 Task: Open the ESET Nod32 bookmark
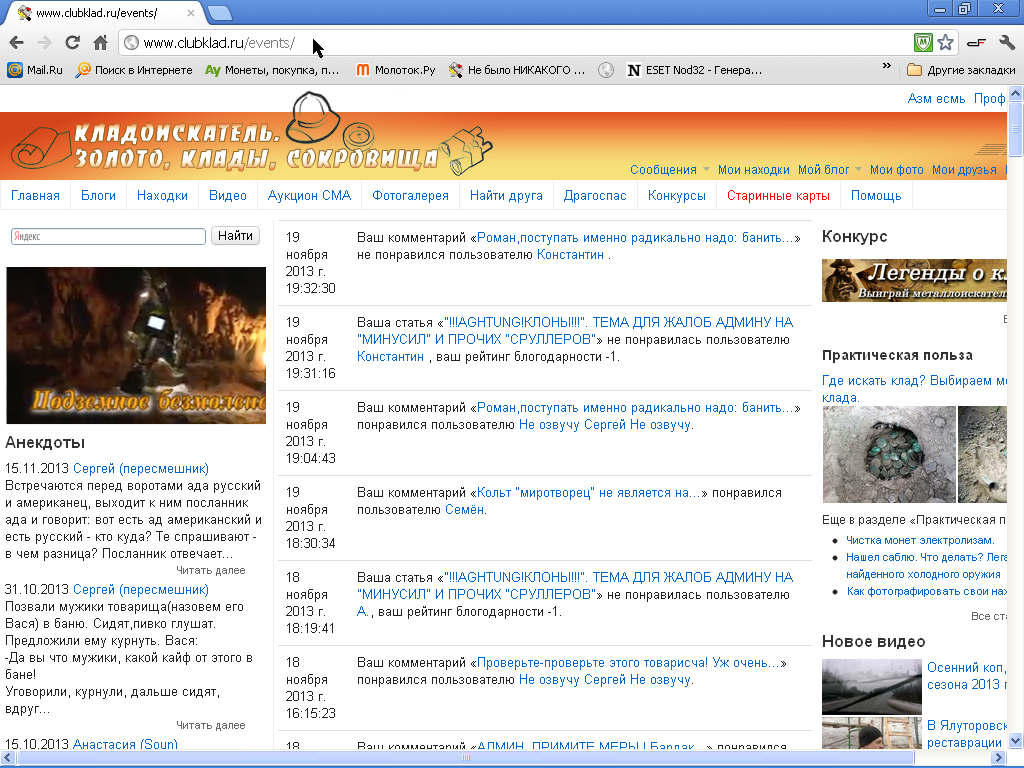[695, 70]
